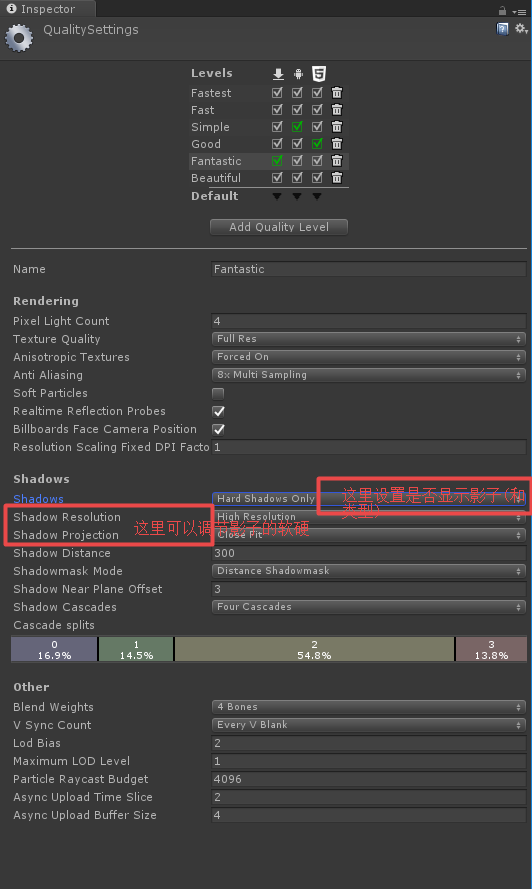Open Default level dropdown for Android
The width and height of the screenshot is (532, 889).
297,196
